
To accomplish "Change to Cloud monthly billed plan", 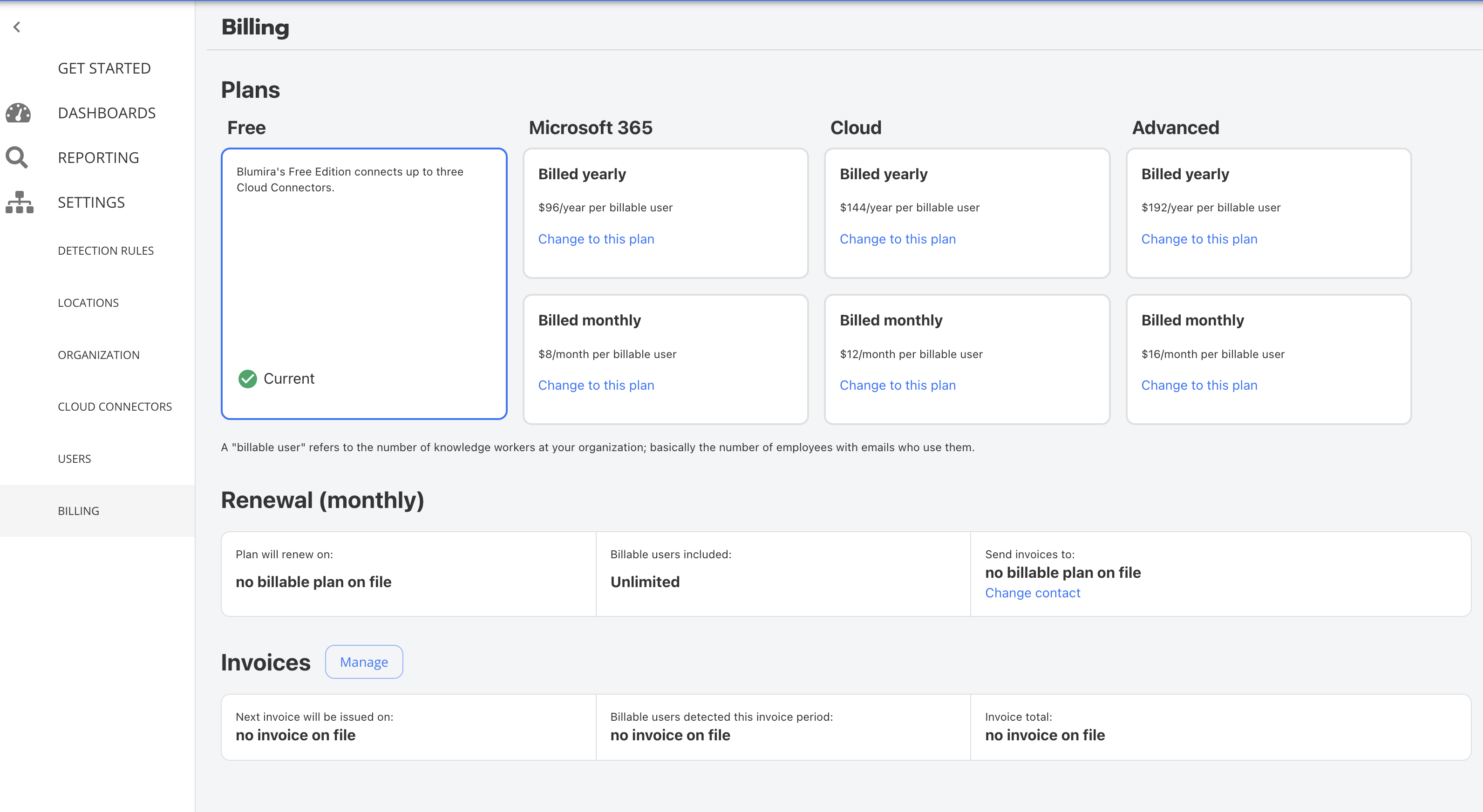I will (x=897, y=385).
